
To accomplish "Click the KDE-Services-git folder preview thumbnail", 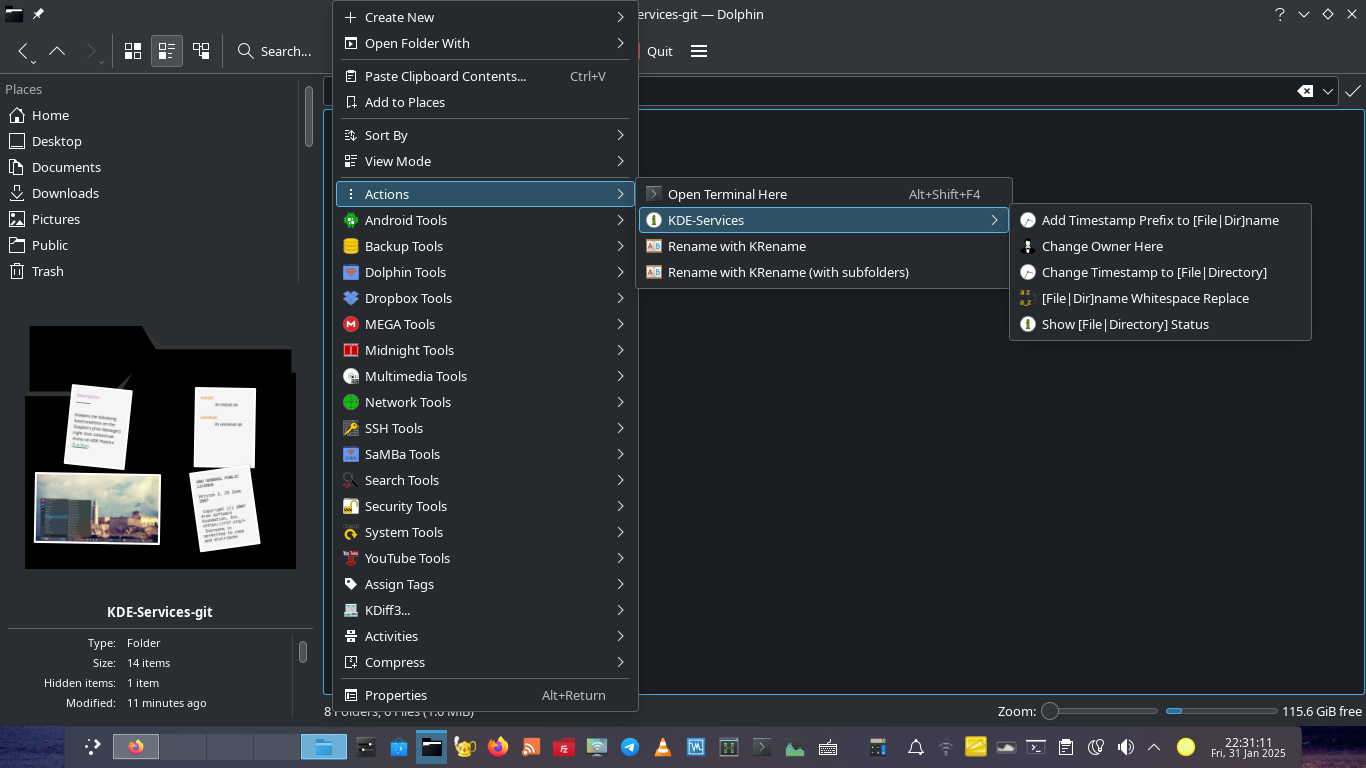I will tap(160, 447).
